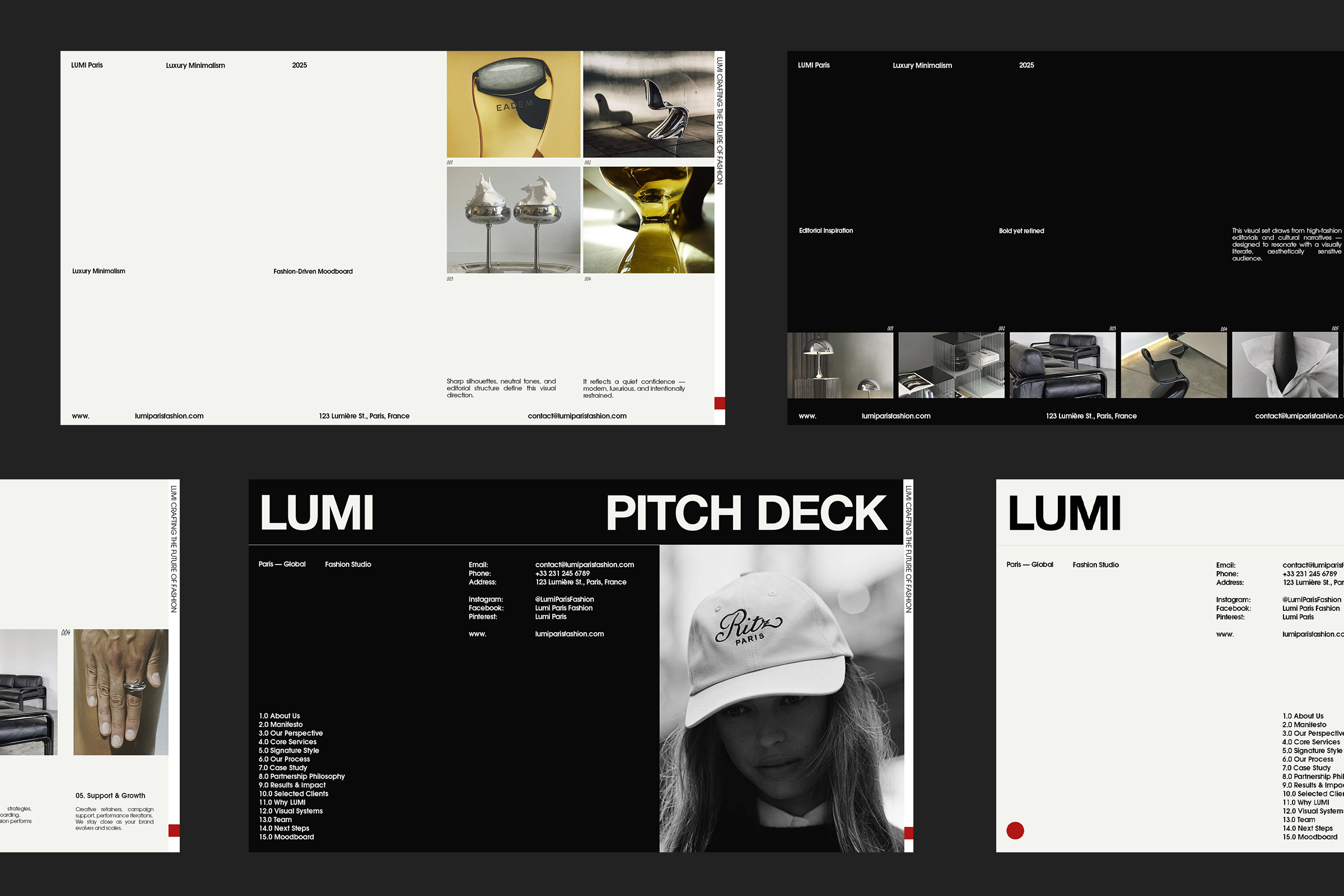Click the Fashion-Driven Moodboard label

tap(313, 271)
